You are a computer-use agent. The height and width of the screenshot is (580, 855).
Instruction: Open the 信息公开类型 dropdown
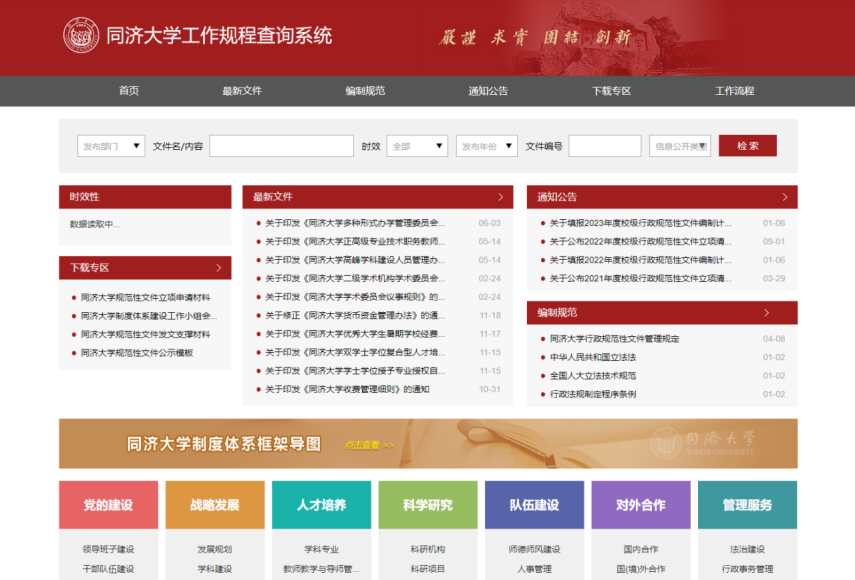[x=680, y=146]
